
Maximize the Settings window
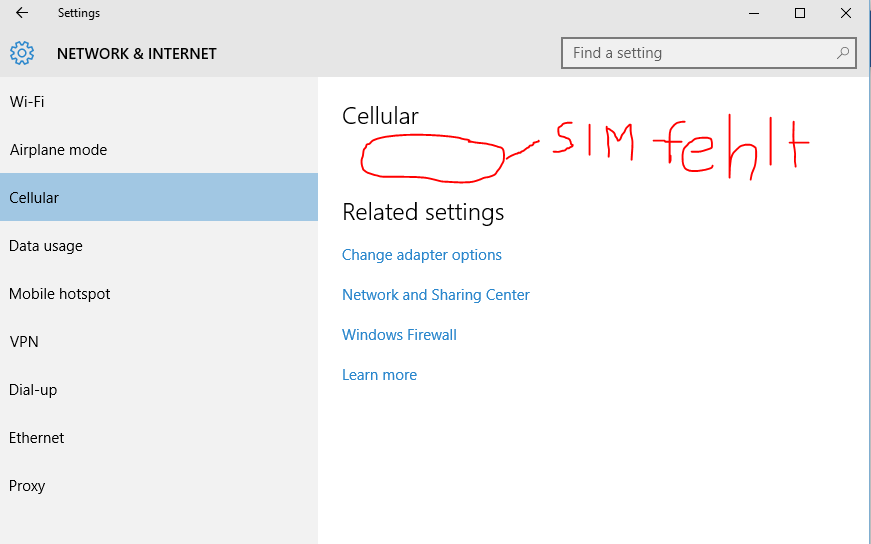point(800,13)
